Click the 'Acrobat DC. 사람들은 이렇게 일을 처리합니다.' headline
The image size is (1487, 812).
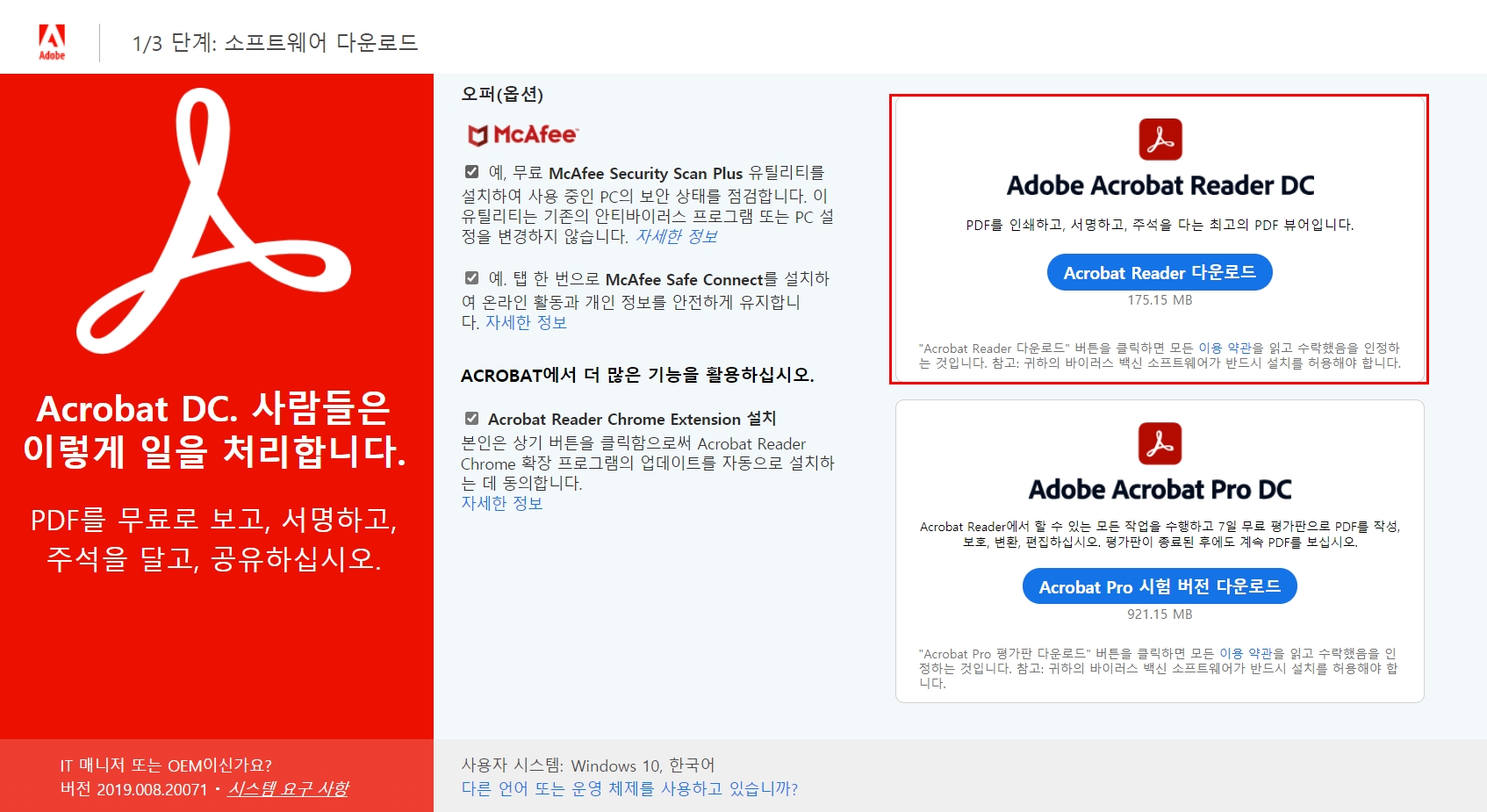point(214,430)
